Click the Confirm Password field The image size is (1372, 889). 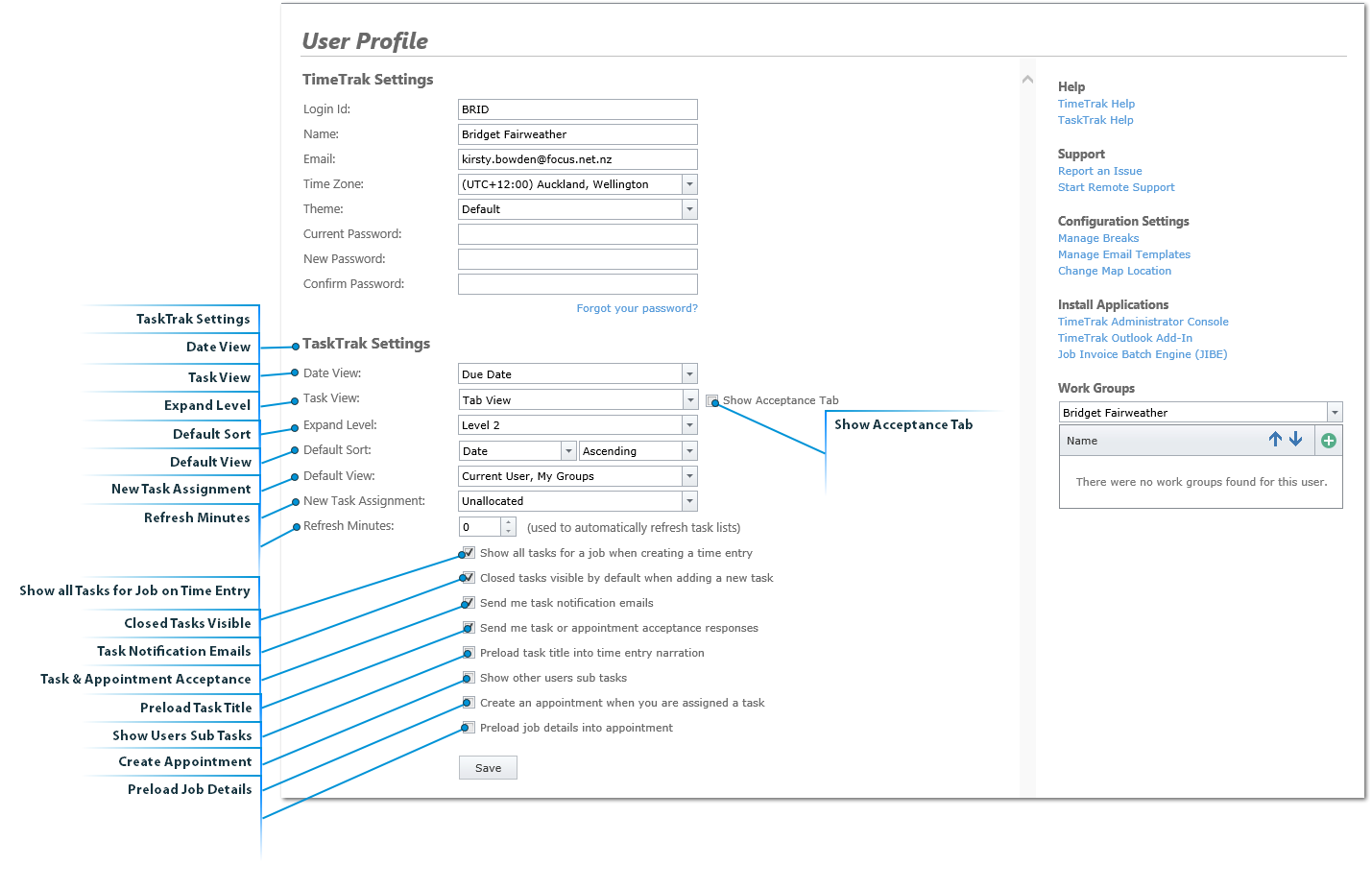click(x=578, y=284)
